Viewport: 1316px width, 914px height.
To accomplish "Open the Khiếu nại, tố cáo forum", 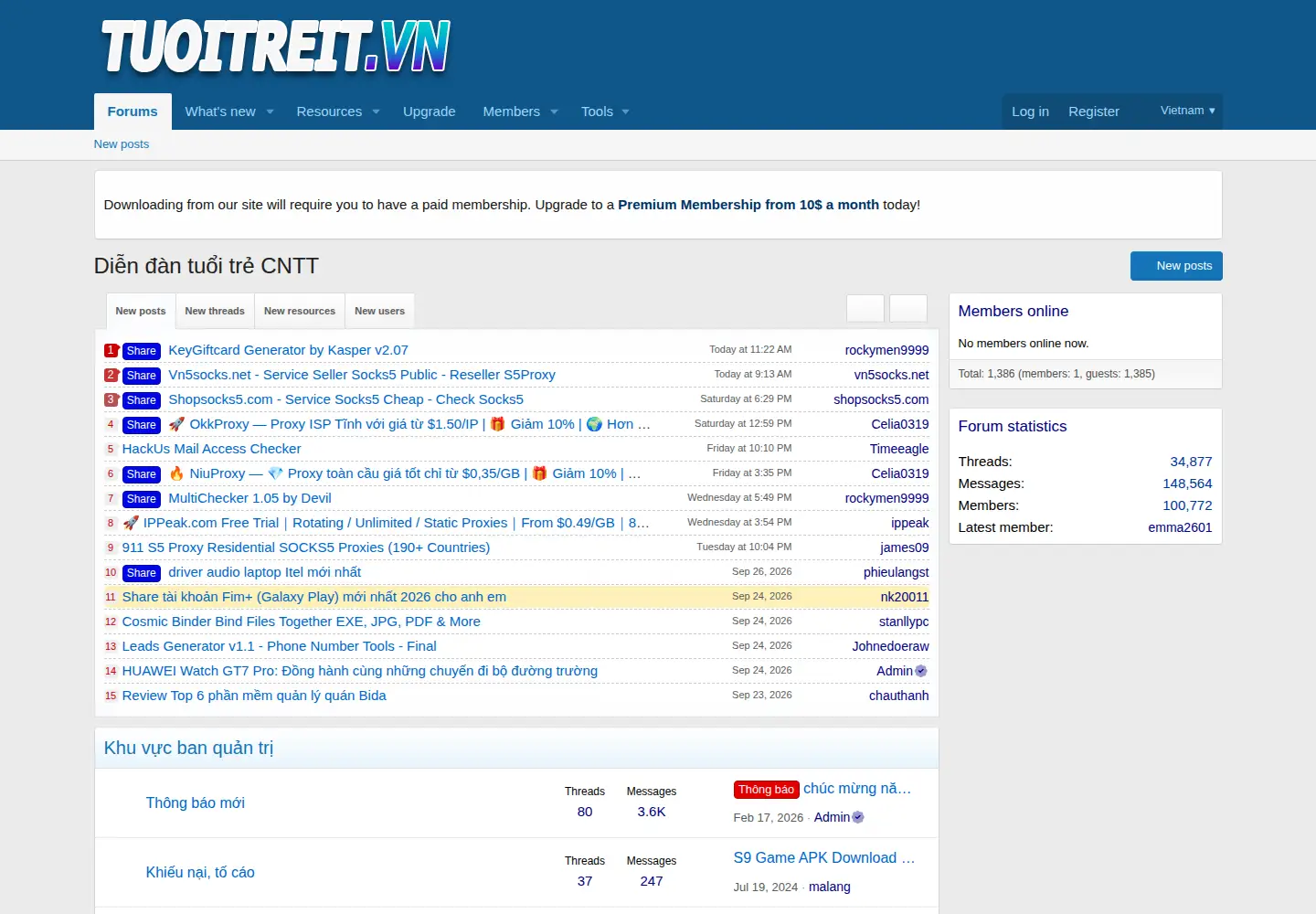I will (x=200, y=872).
